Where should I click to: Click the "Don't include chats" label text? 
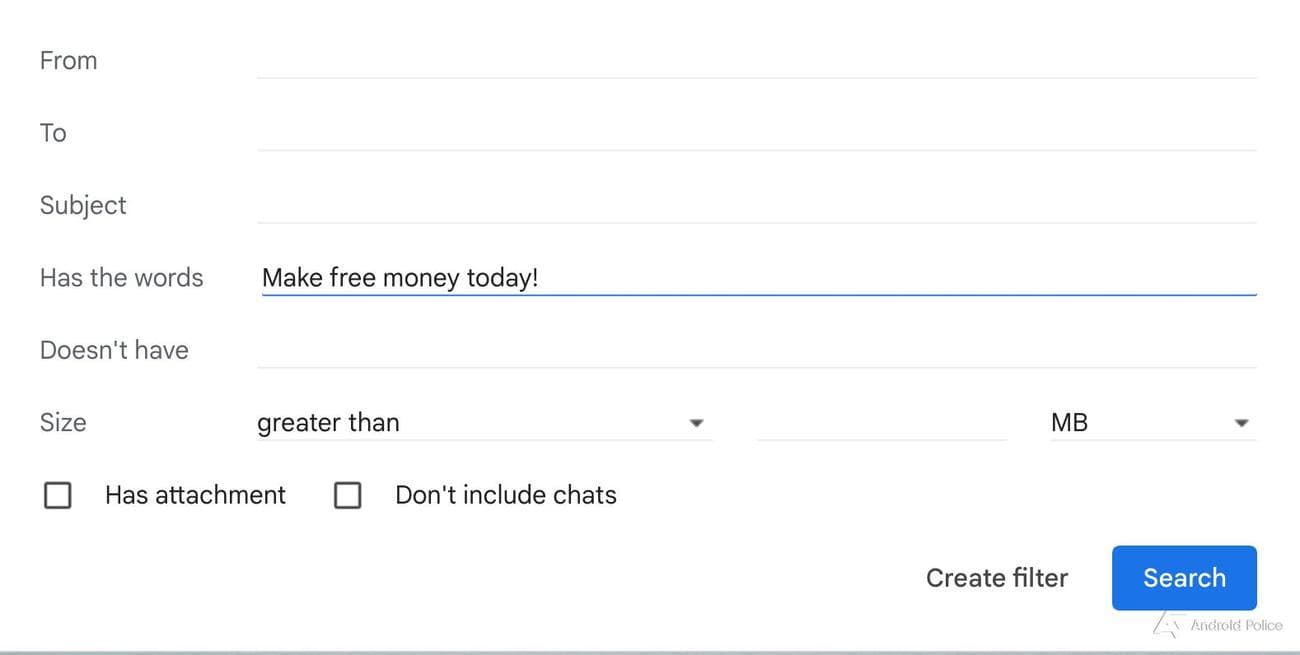point(506,494)
